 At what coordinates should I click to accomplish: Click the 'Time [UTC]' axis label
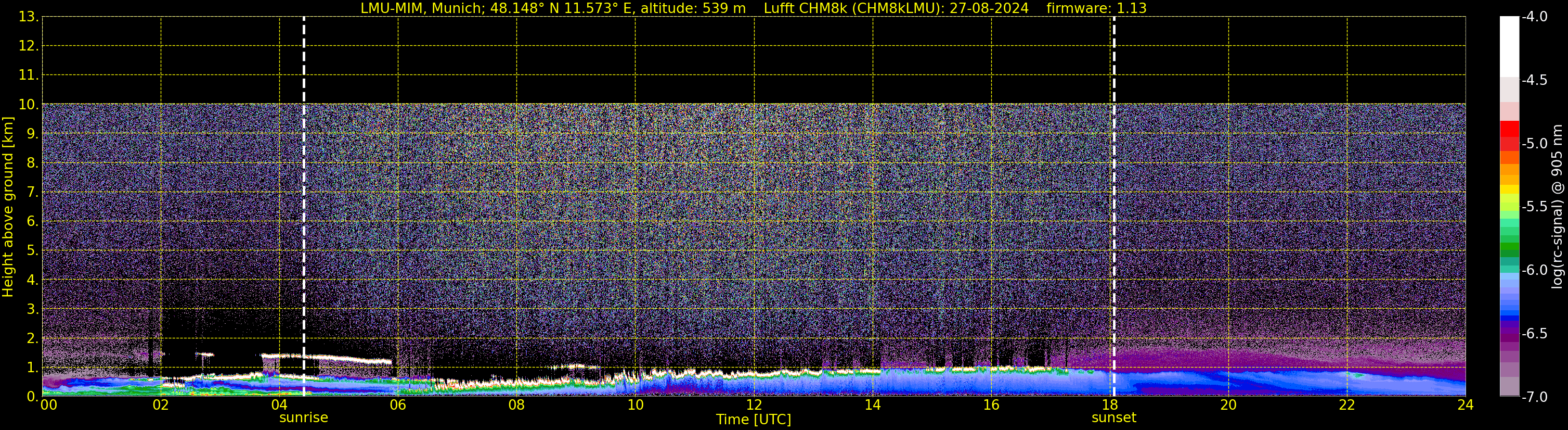[x=754, y=420]
